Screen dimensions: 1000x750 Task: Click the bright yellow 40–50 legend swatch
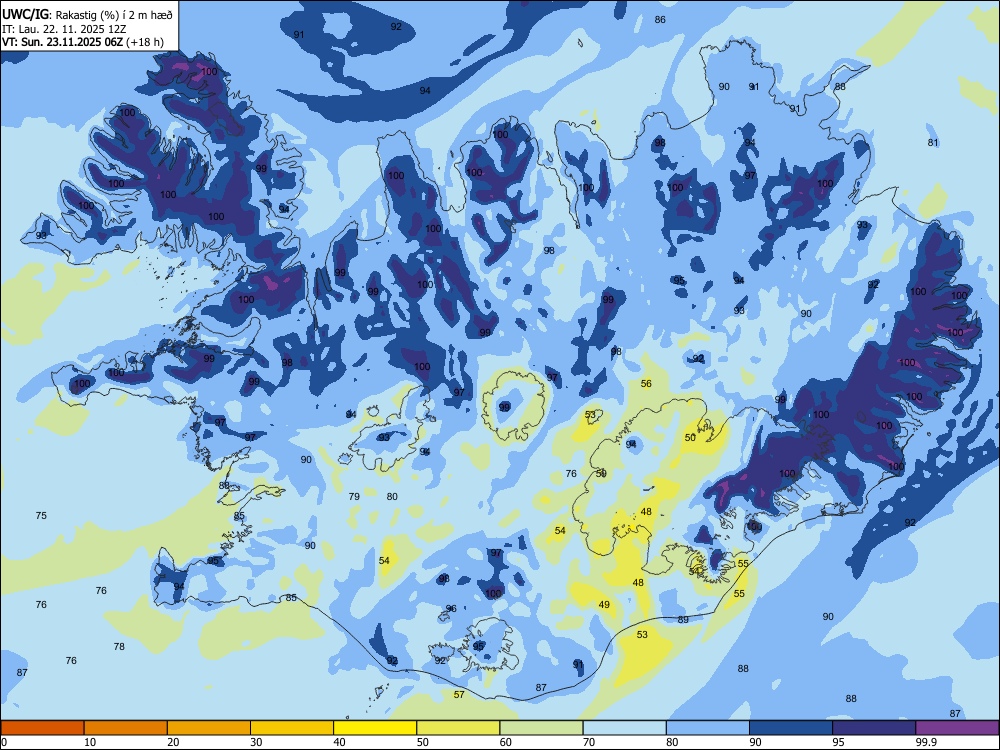click(375, 728)
